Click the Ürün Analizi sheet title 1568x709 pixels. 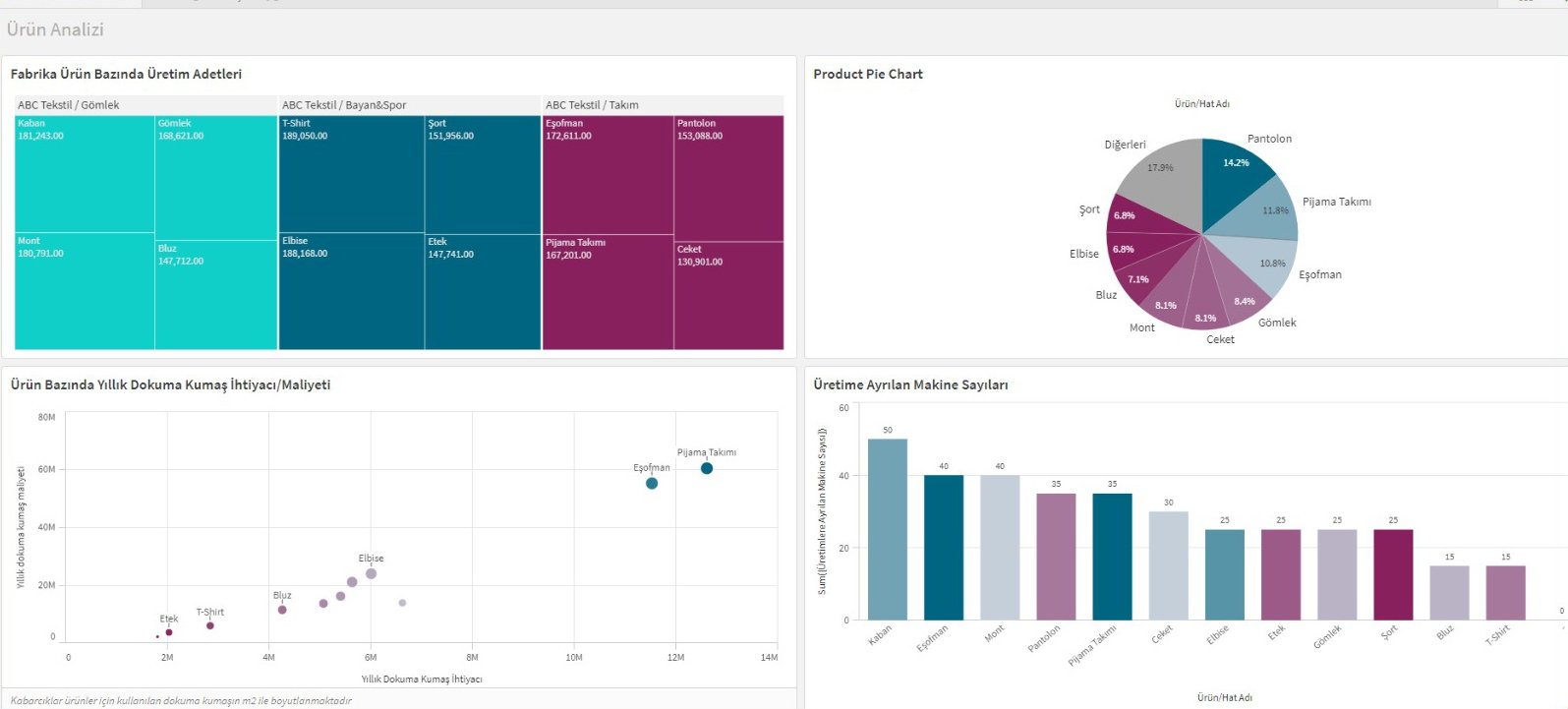(55, 30)
